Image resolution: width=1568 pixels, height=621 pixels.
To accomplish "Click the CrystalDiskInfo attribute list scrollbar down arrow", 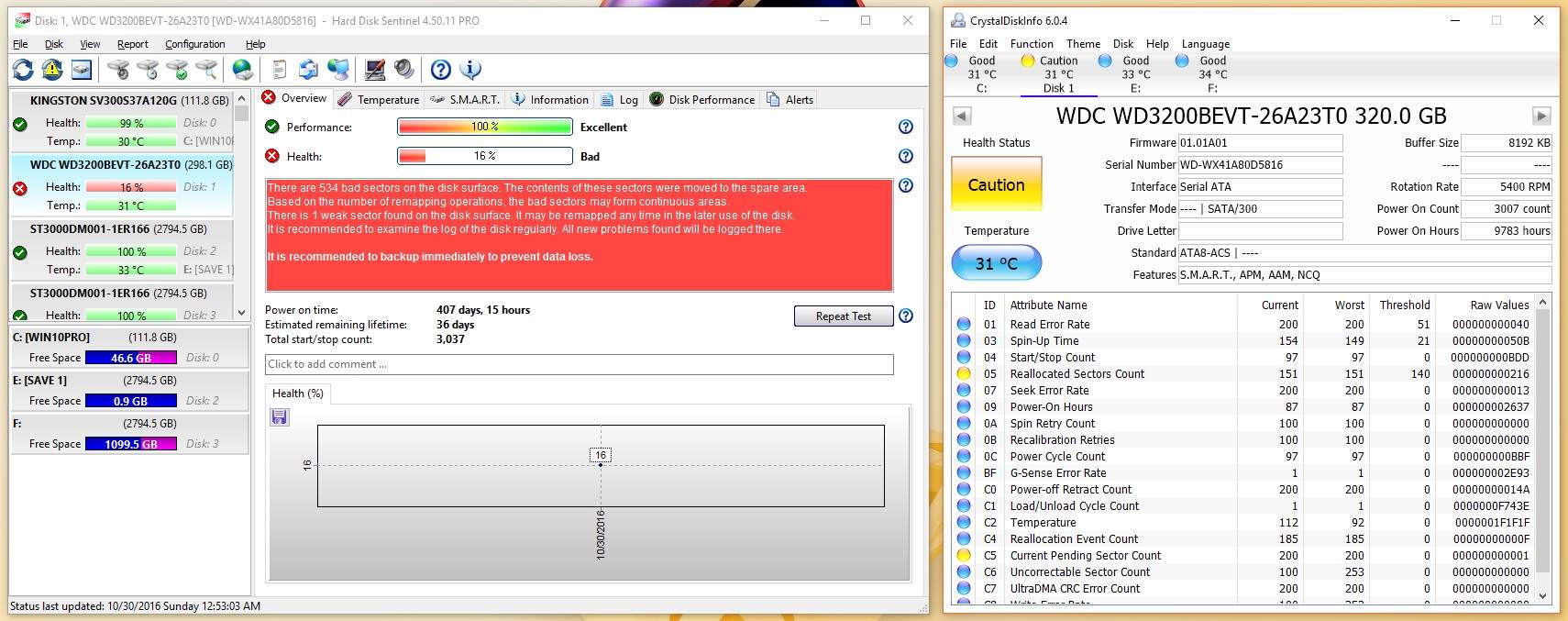I will (1542, 596).
